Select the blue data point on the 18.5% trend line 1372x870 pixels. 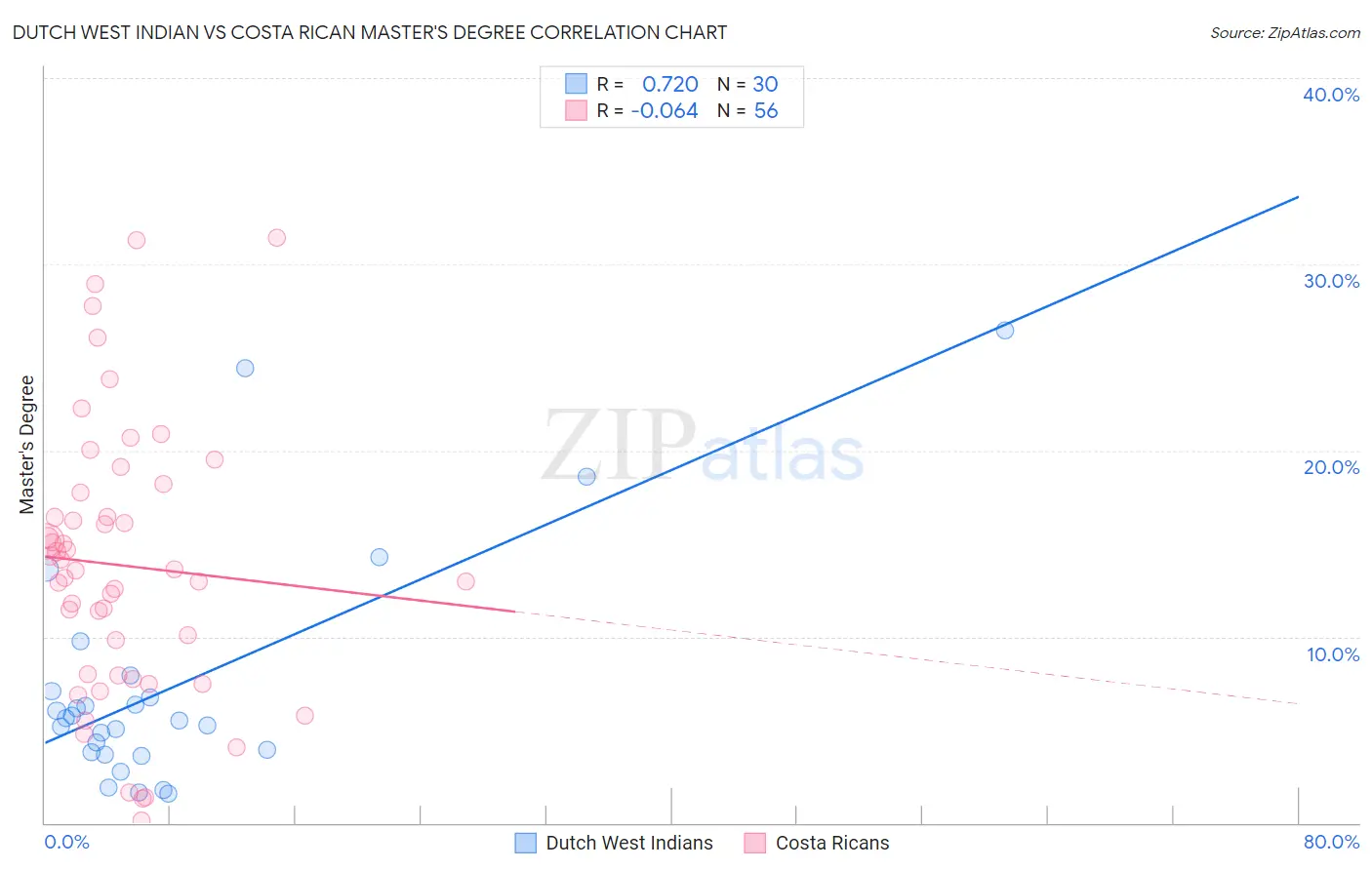click(x=586, y=477)
